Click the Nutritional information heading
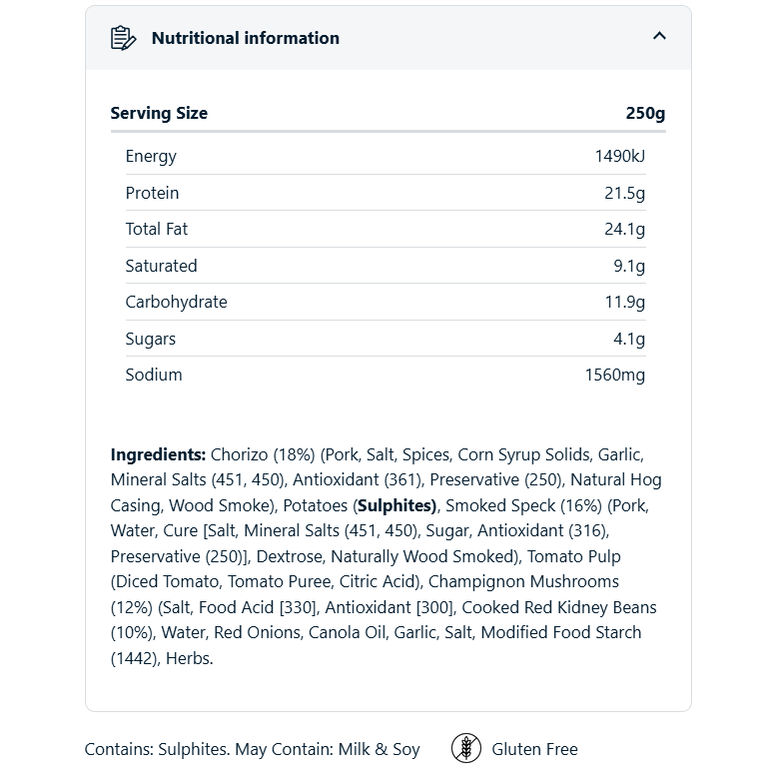Screen dimensions: 783x783 click(245, 38)
